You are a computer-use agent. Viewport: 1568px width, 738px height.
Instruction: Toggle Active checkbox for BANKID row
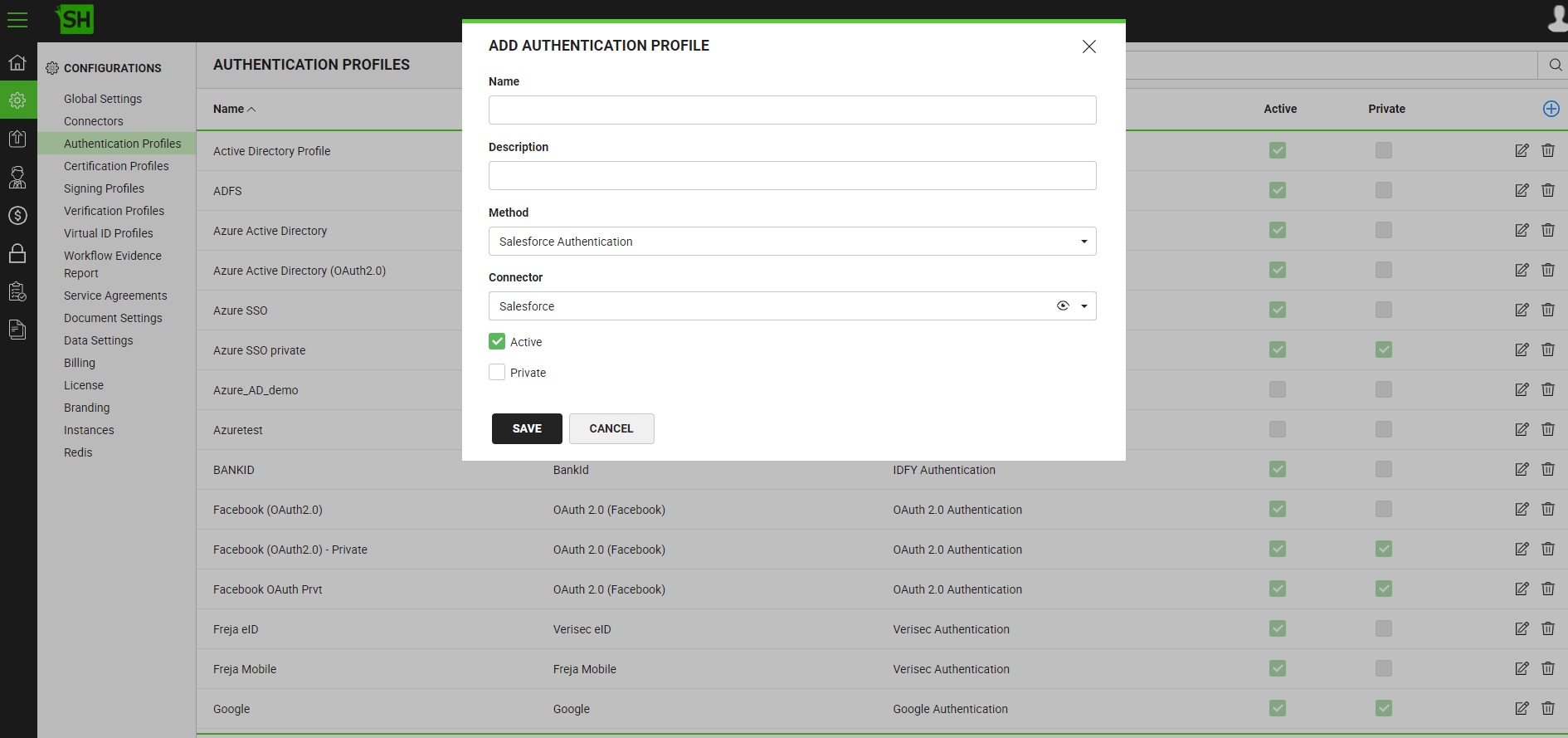[1278, 469]
